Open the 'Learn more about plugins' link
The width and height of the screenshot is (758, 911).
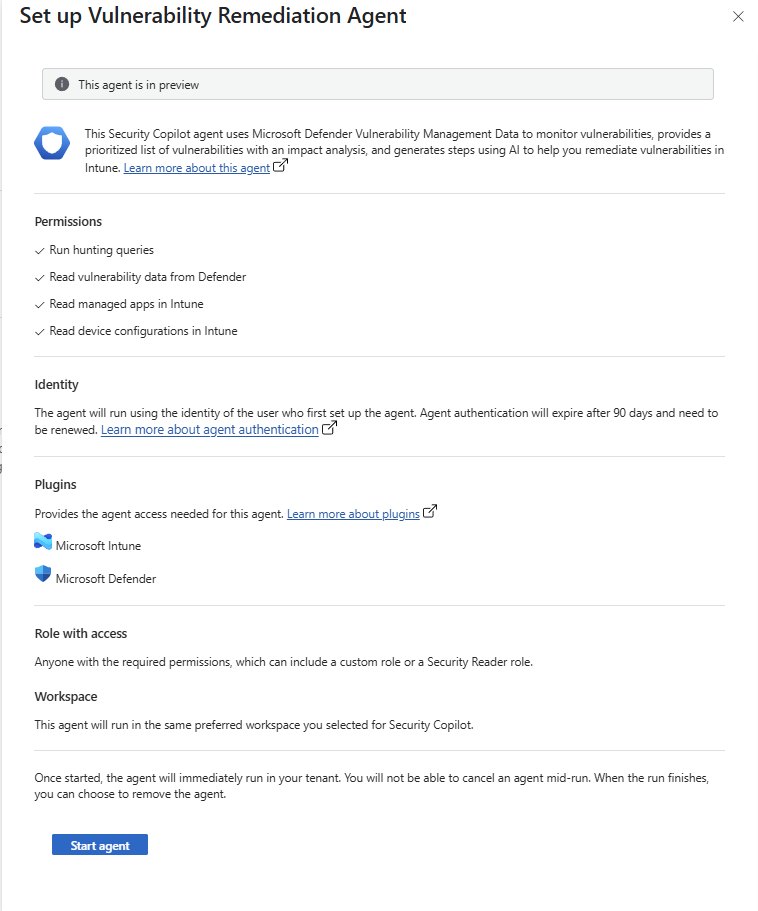[352, 513]
